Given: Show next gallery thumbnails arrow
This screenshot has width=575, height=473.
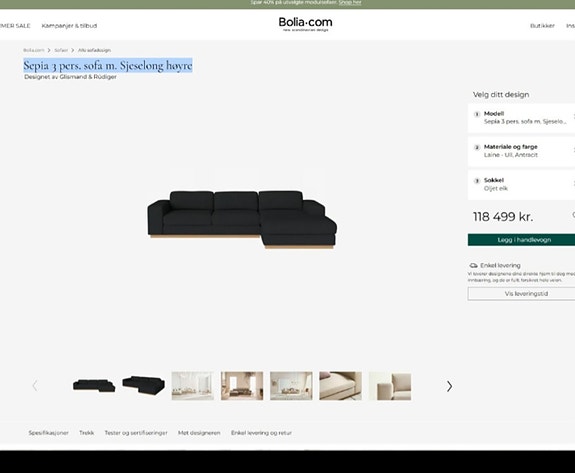Looking at the screenshot, I should (450, 386).
